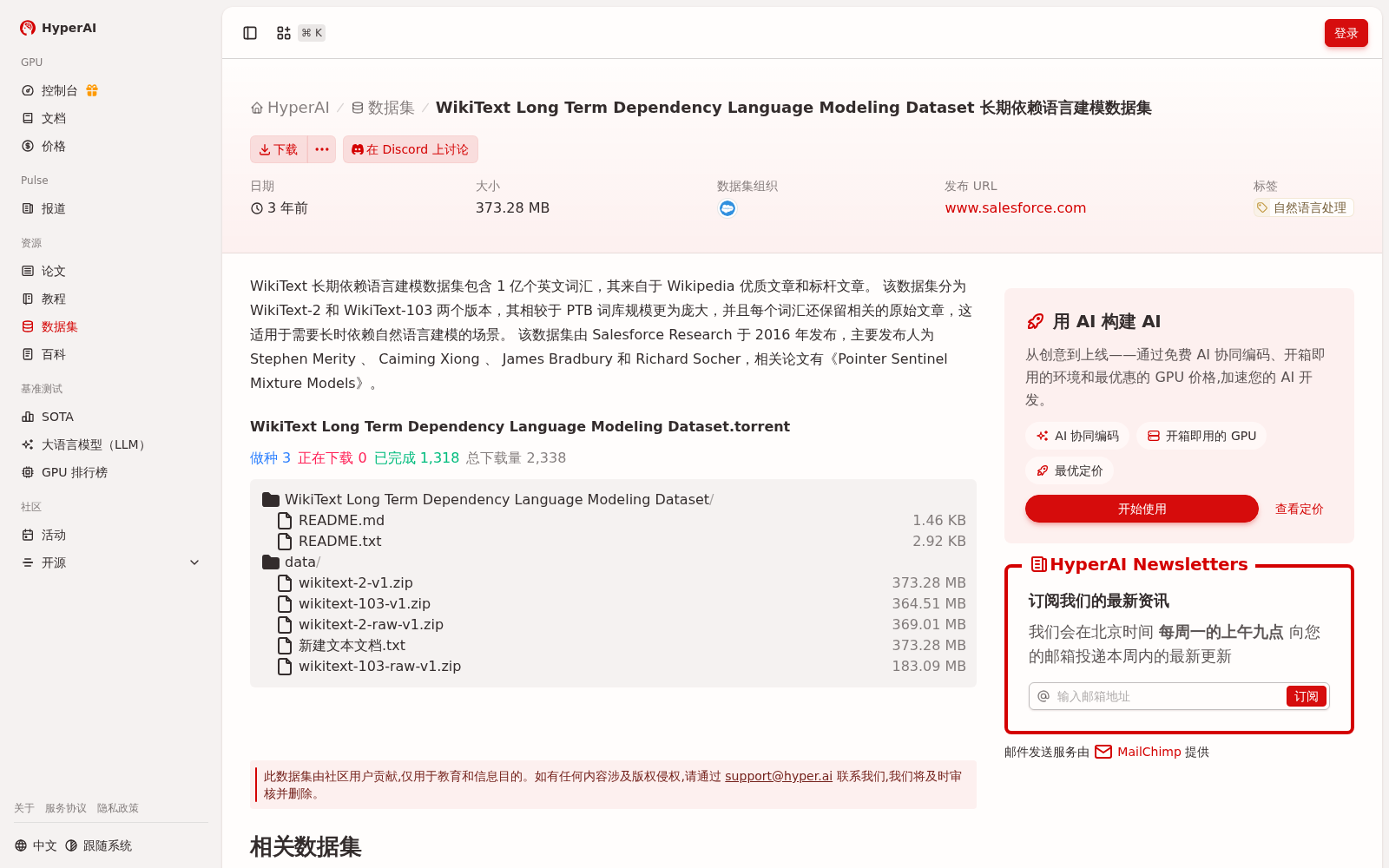Viewport: 1389px width, 868px height.
Task: Click the README.md file icon
Action: coord(285,521)
